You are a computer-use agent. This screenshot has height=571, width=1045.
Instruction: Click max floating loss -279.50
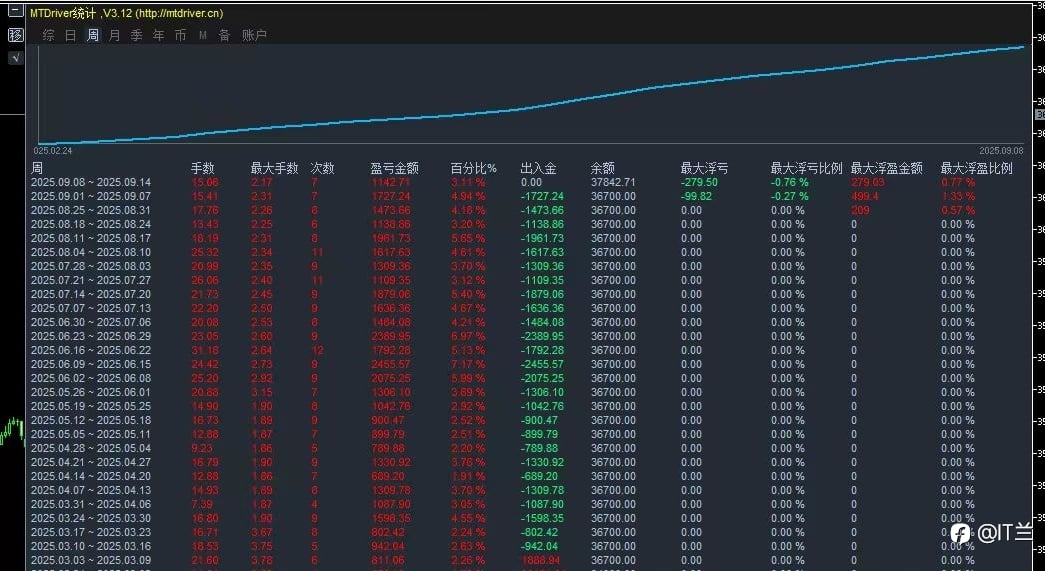tap(699, 183)
